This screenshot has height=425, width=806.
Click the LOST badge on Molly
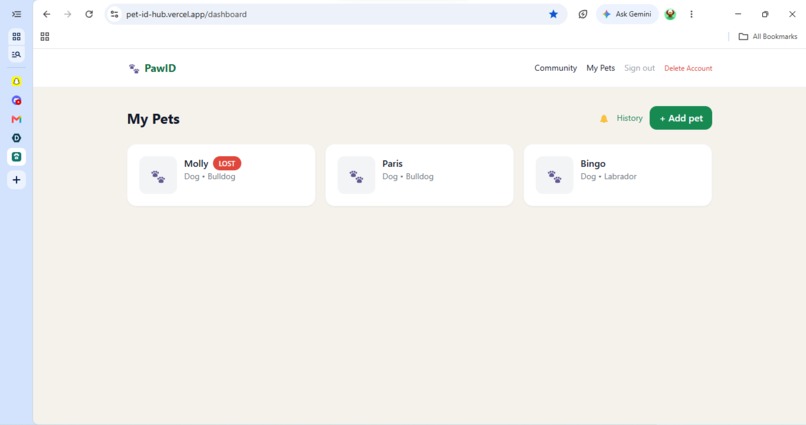[x=227, y=163]
